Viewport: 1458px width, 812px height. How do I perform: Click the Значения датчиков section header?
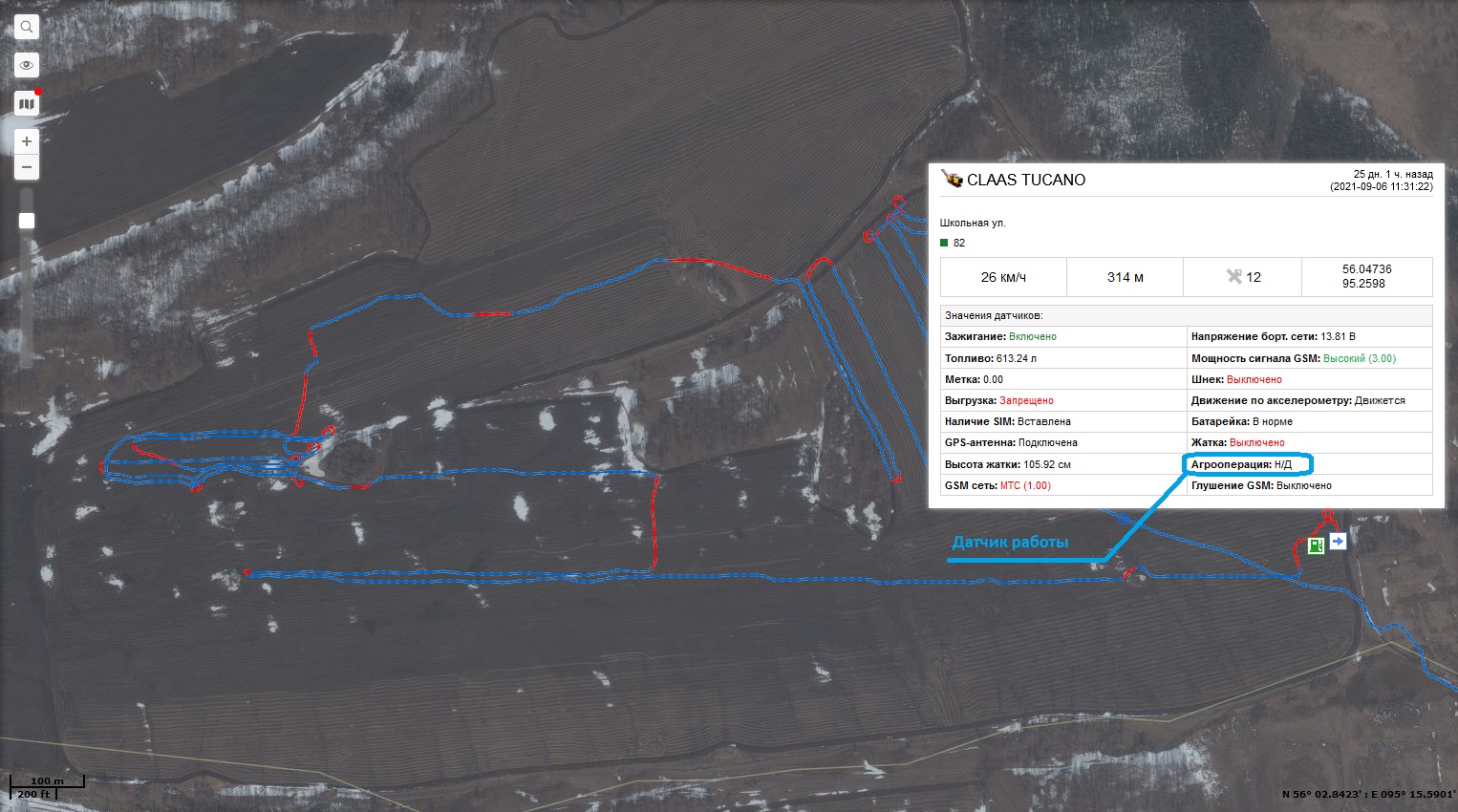(994, 315)
